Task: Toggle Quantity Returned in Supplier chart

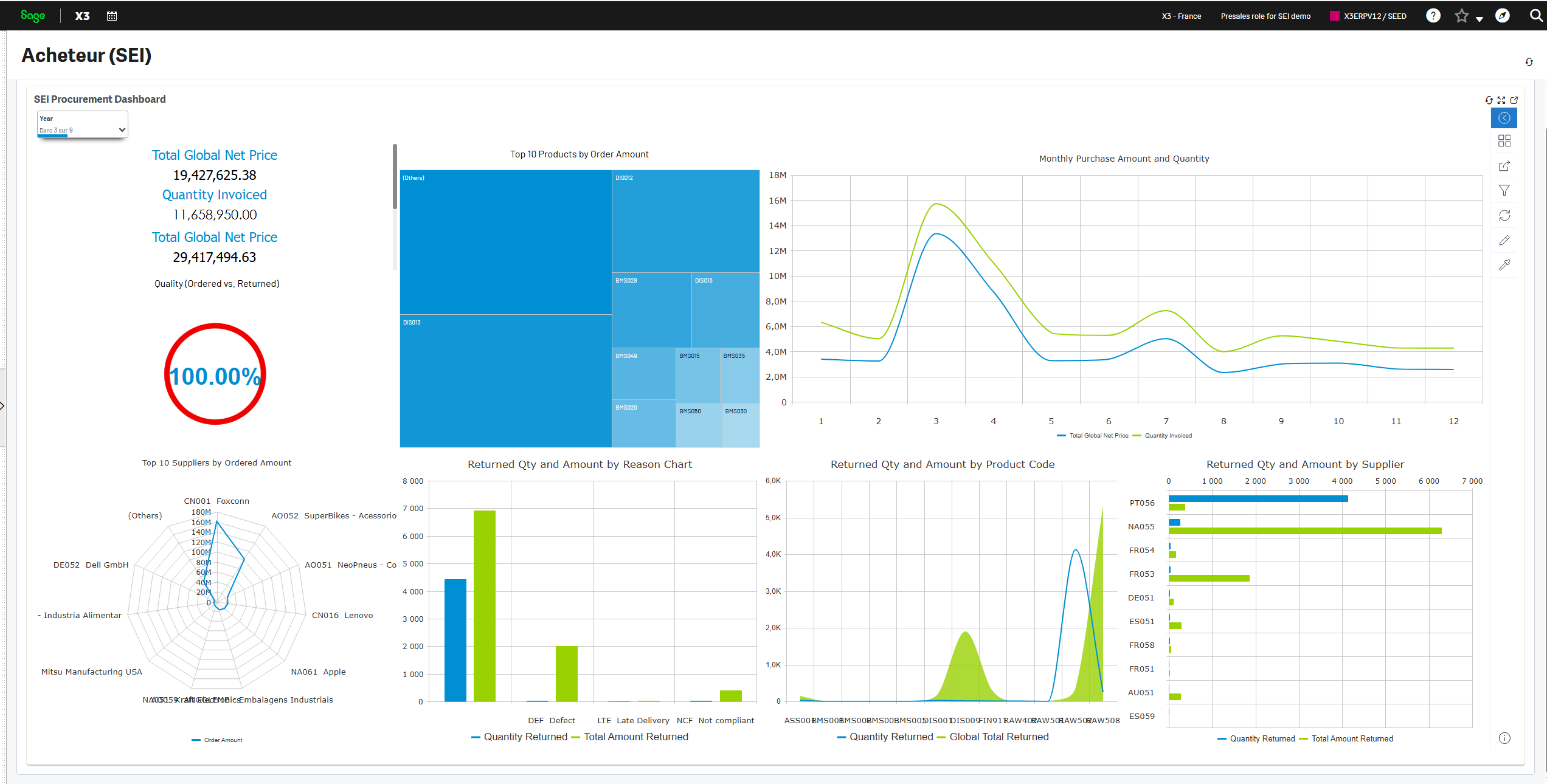Action: [x=1256, y=739]
